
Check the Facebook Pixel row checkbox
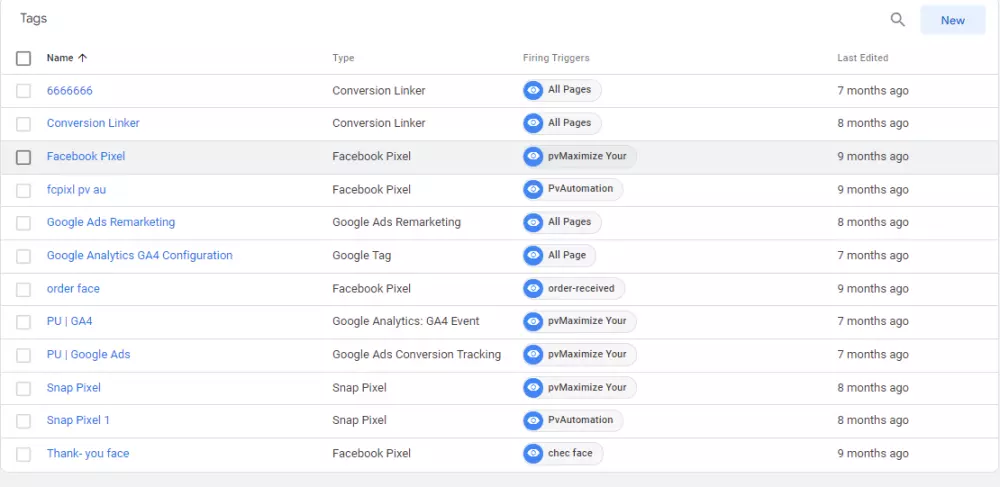[x=24, y=157]
